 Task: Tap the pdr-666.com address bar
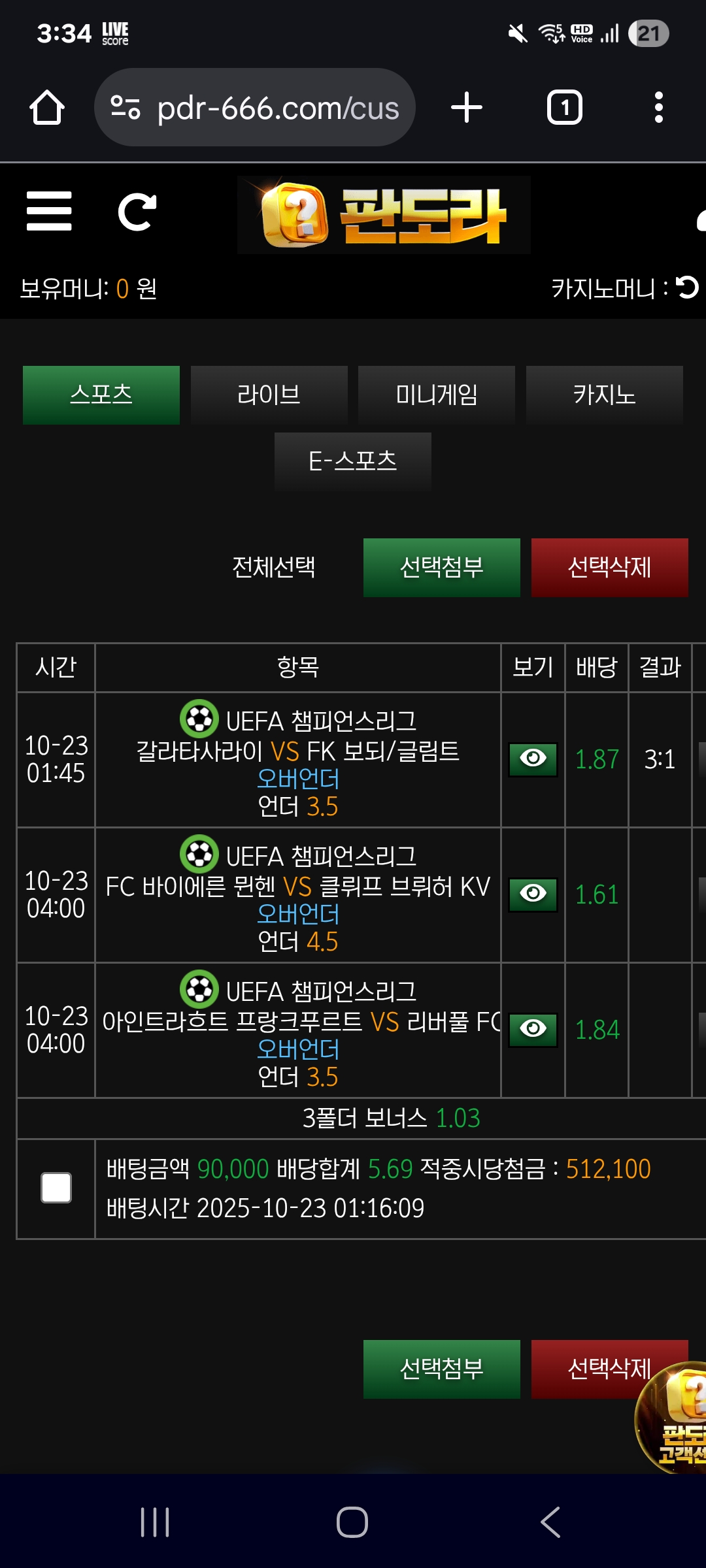[278, 108]
